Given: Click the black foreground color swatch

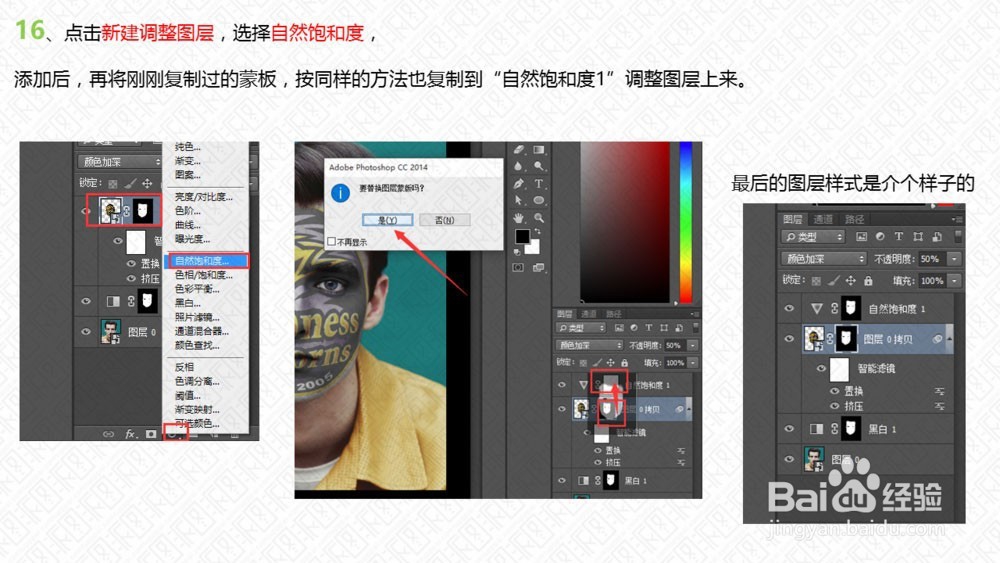Looking at the screenshot, I should (522, 236).
